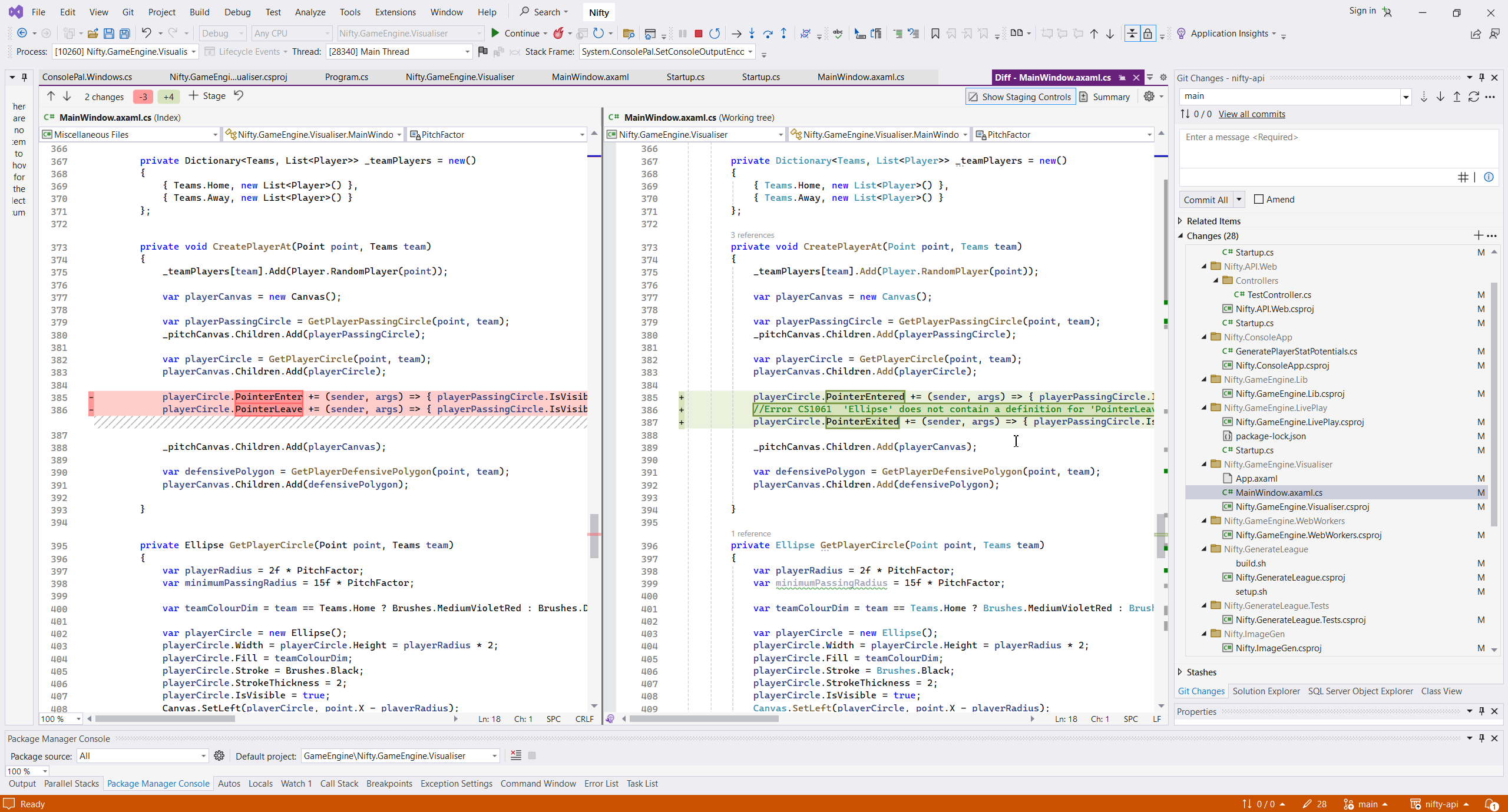This screenshot has height=812, width=1508.
Task: Open the diff viewer settings gear
Action: tap(1149, 97)
